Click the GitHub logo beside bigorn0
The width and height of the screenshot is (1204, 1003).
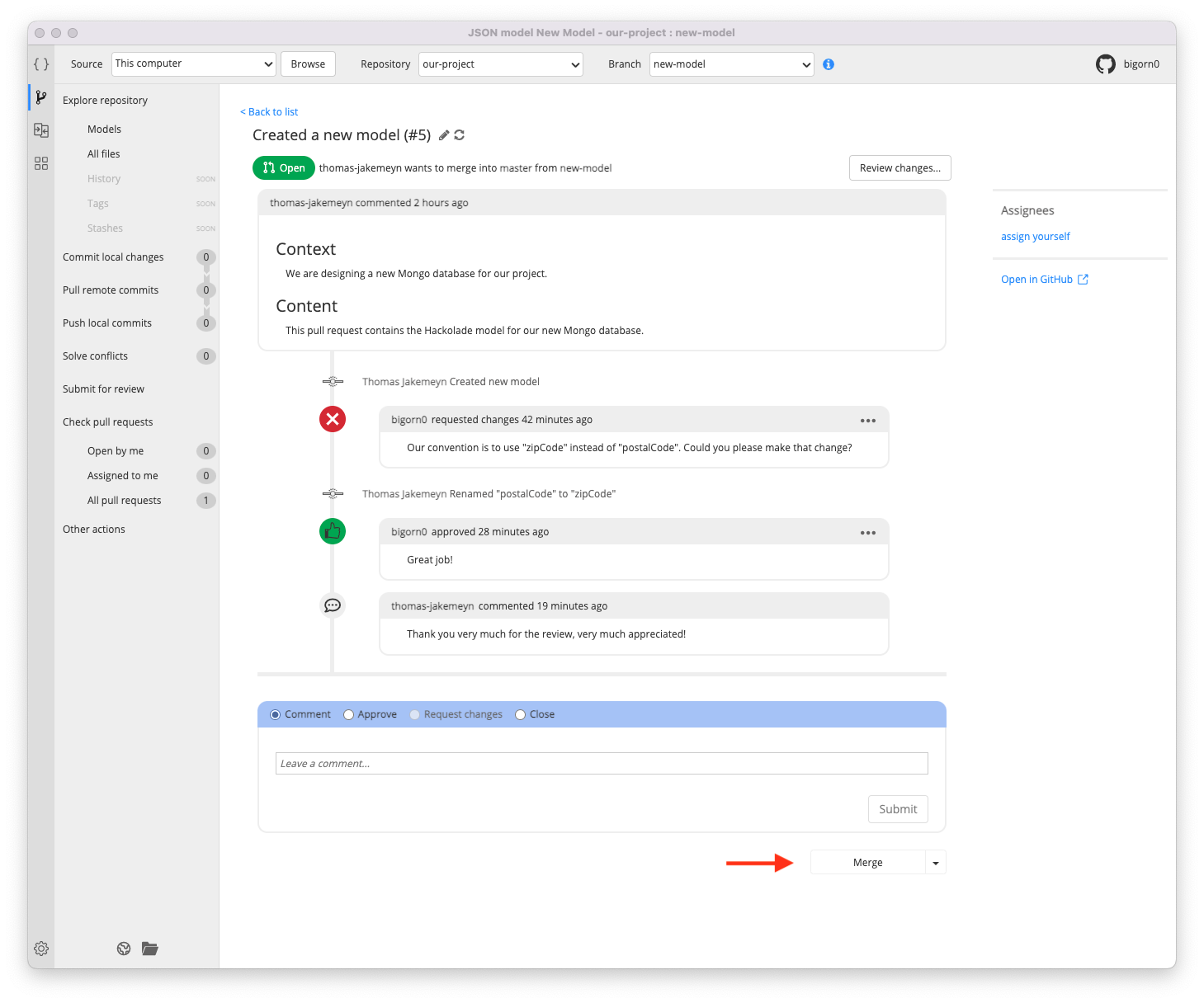(x=1106, y=64)
